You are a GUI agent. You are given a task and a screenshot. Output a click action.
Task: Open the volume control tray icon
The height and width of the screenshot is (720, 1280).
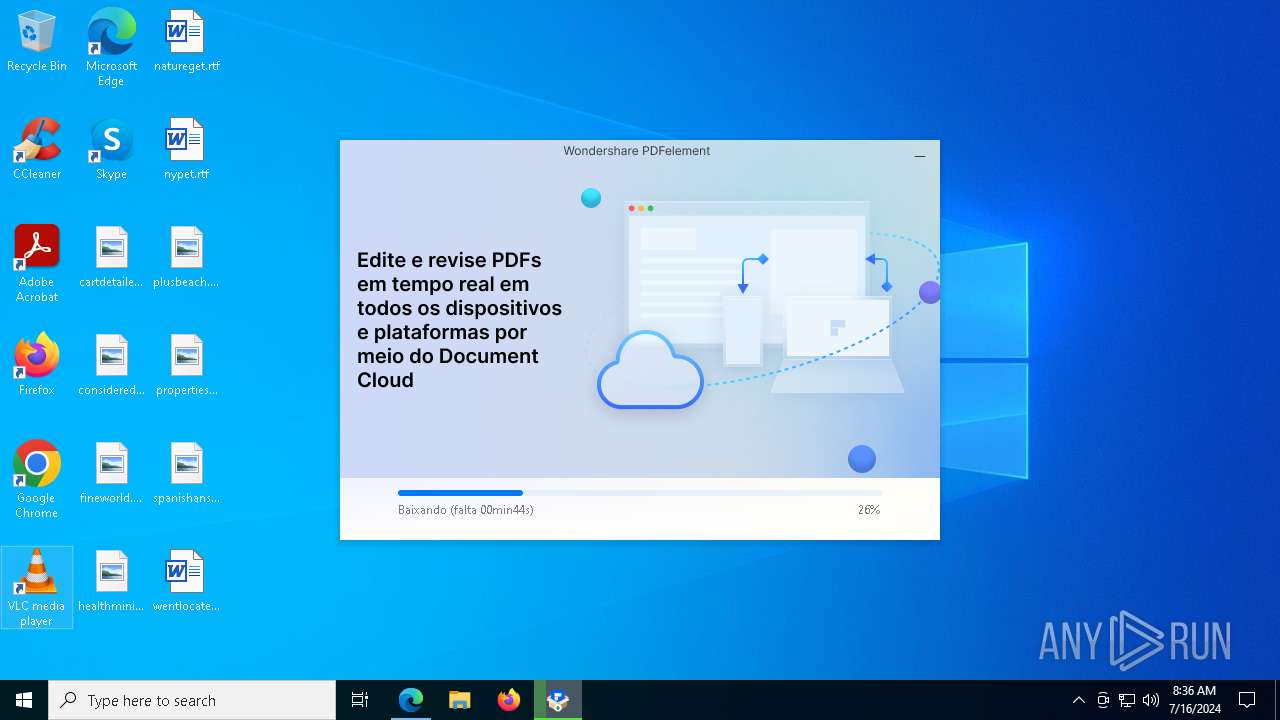(1151, 700)
